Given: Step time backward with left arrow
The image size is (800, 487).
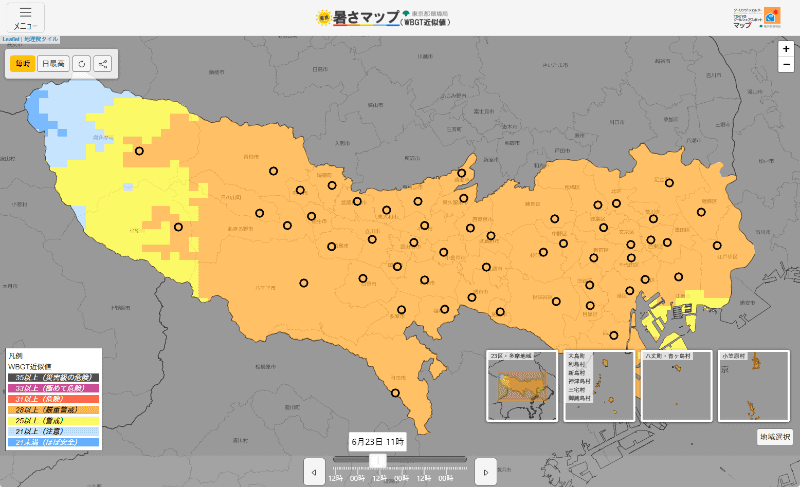Looking at the screenshot, I should (314, 472).
